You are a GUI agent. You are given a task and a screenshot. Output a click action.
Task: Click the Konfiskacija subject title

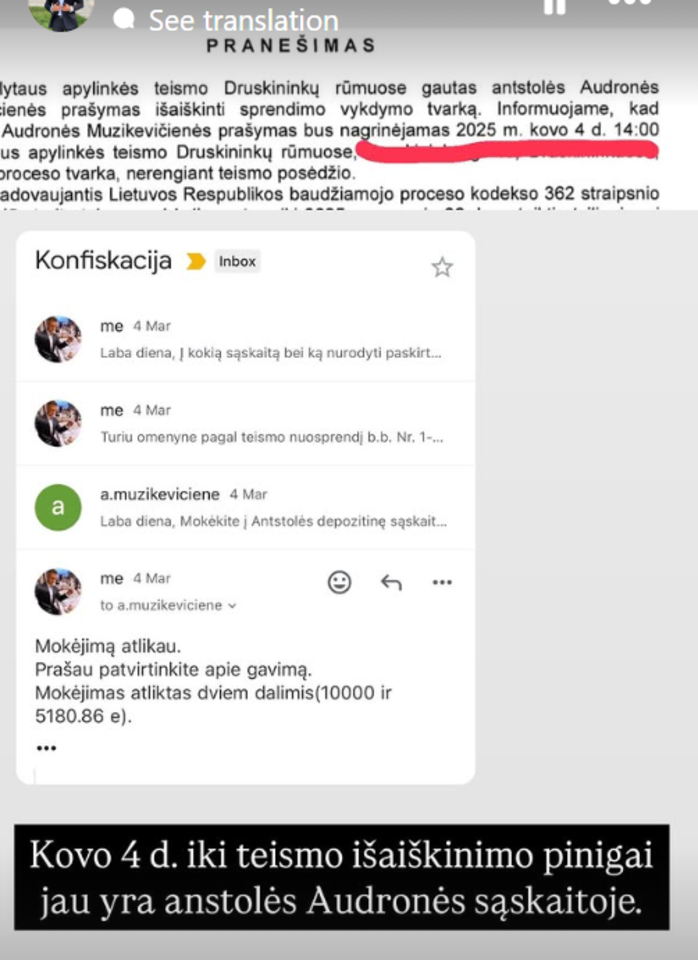103,260
